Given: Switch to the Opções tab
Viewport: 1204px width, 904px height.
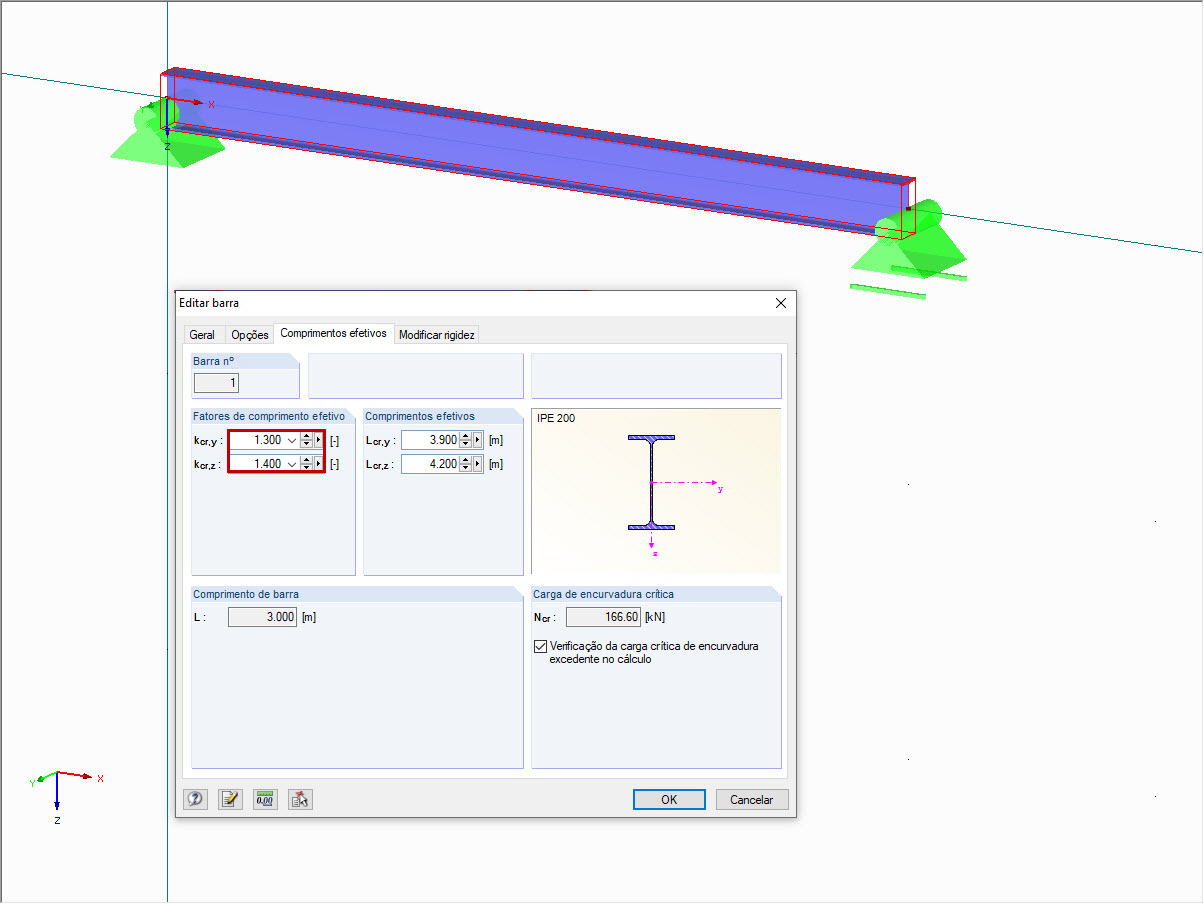Looking at the screenshot, I should [250, 335].
